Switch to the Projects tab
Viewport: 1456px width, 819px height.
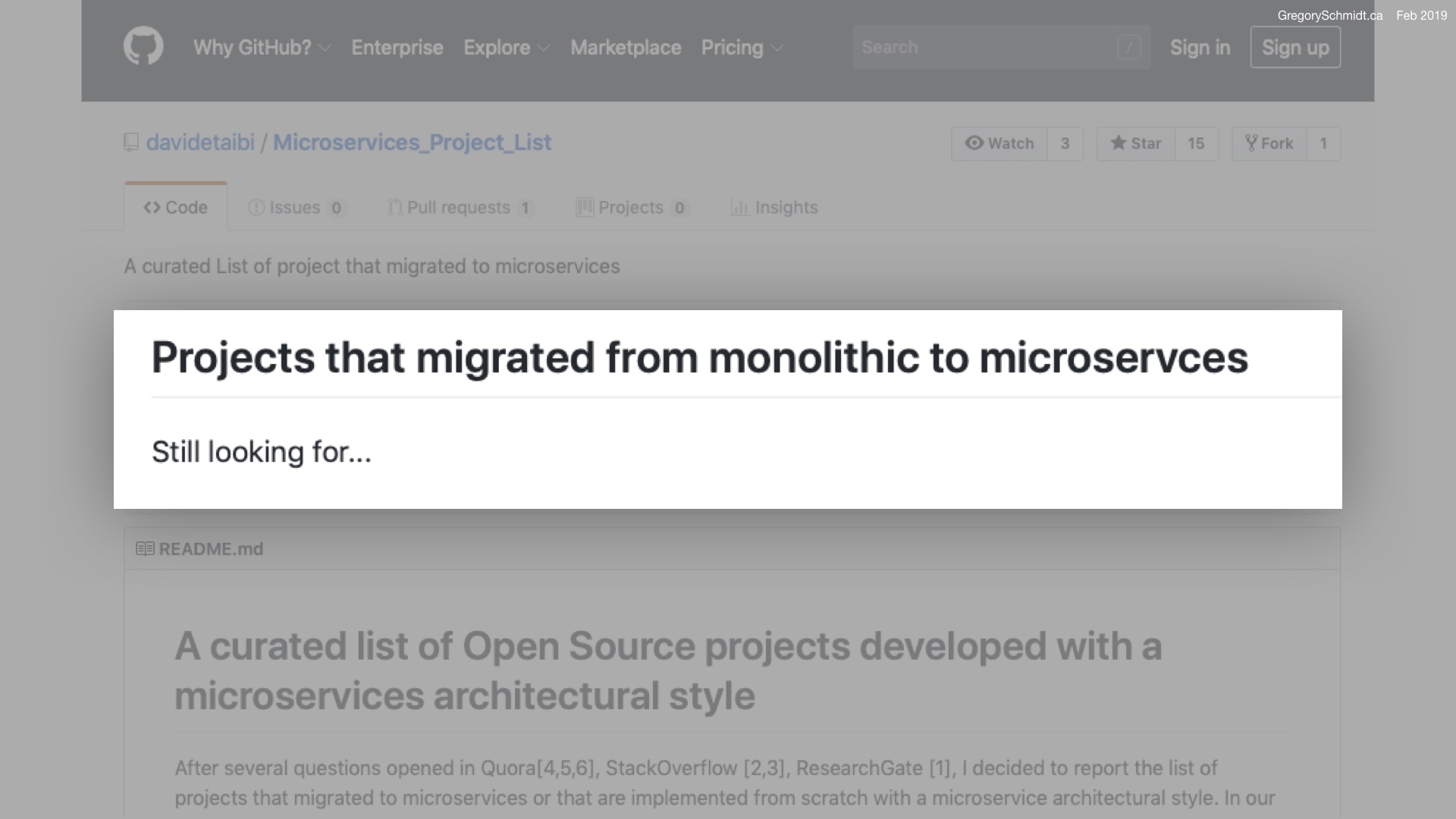coord(632,207)
